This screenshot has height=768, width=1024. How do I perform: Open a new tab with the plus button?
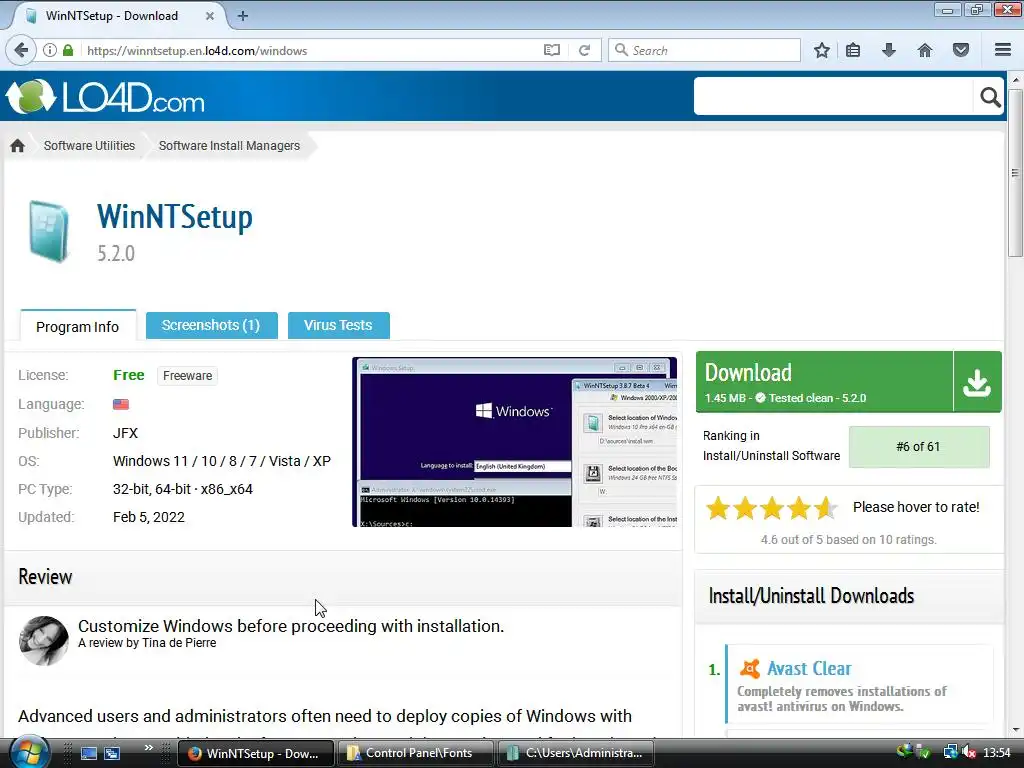click(x=243, y=16)
